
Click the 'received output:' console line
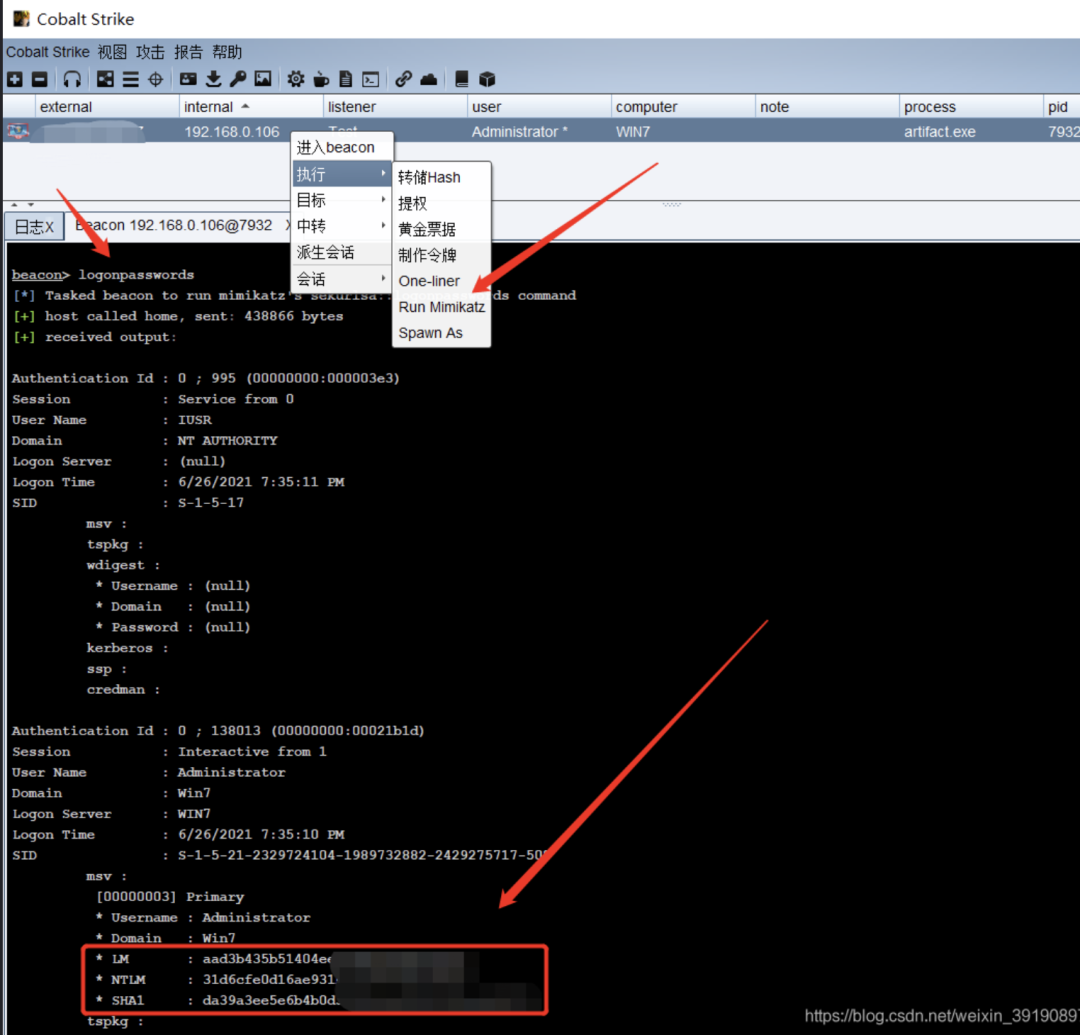pos(94,337)
